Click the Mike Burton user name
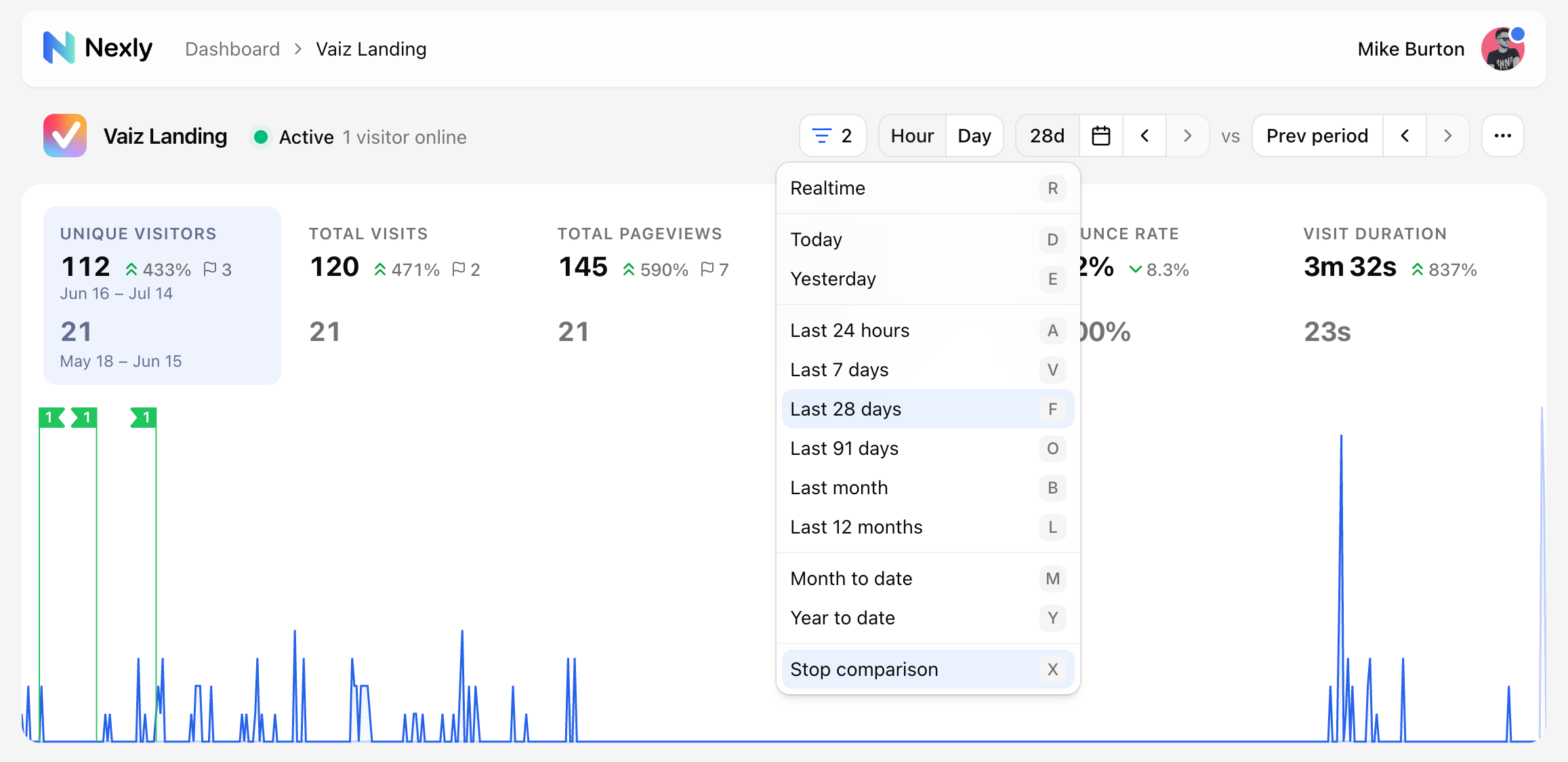The image size is (1568, 762). [x=1411, y=49]
